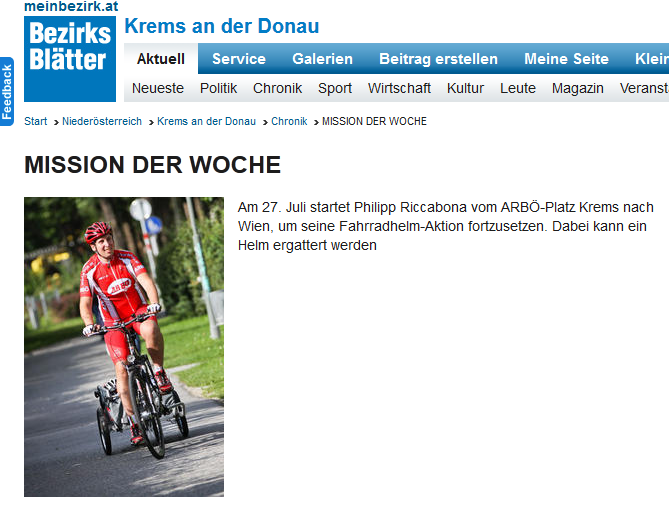Enlarge the cyclist article photo
669x510 pixels.
(124, 347)
